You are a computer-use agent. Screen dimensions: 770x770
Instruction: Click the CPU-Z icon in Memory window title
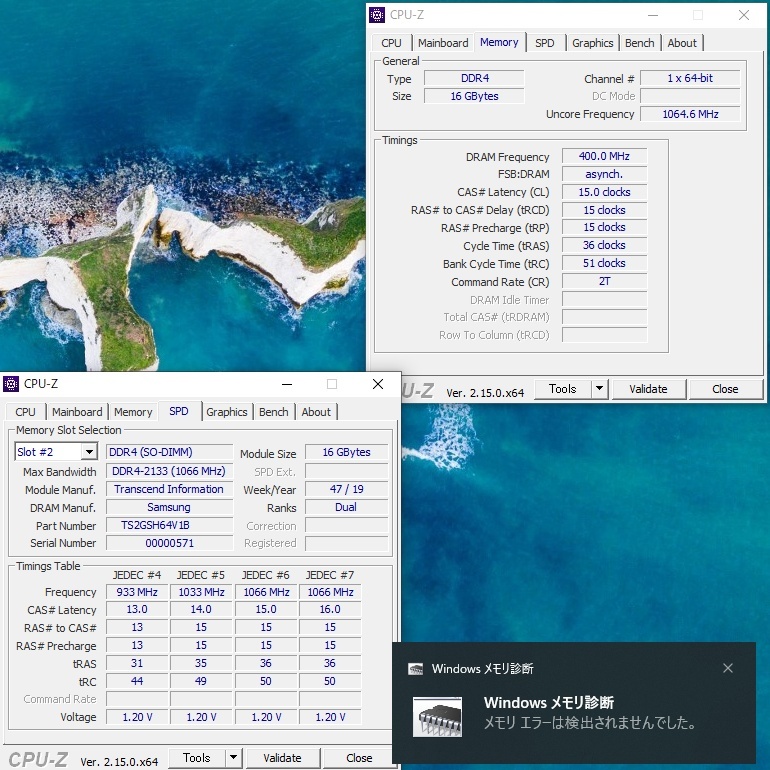tap(377, 15)
